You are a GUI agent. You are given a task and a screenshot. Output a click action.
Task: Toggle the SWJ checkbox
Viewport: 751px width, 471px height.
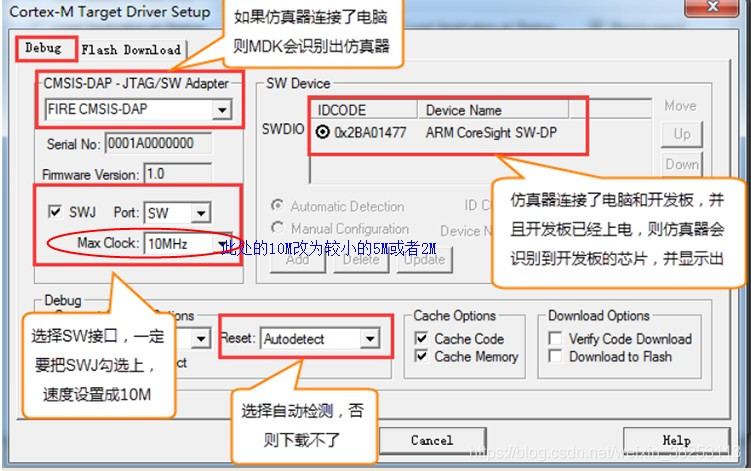point(56,212)
